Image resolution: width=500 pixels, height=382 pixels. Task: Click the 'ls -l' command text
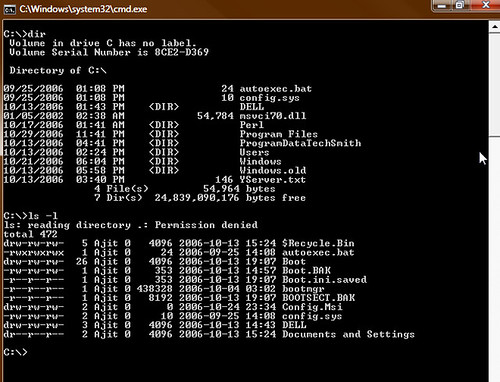pos(43,216)
